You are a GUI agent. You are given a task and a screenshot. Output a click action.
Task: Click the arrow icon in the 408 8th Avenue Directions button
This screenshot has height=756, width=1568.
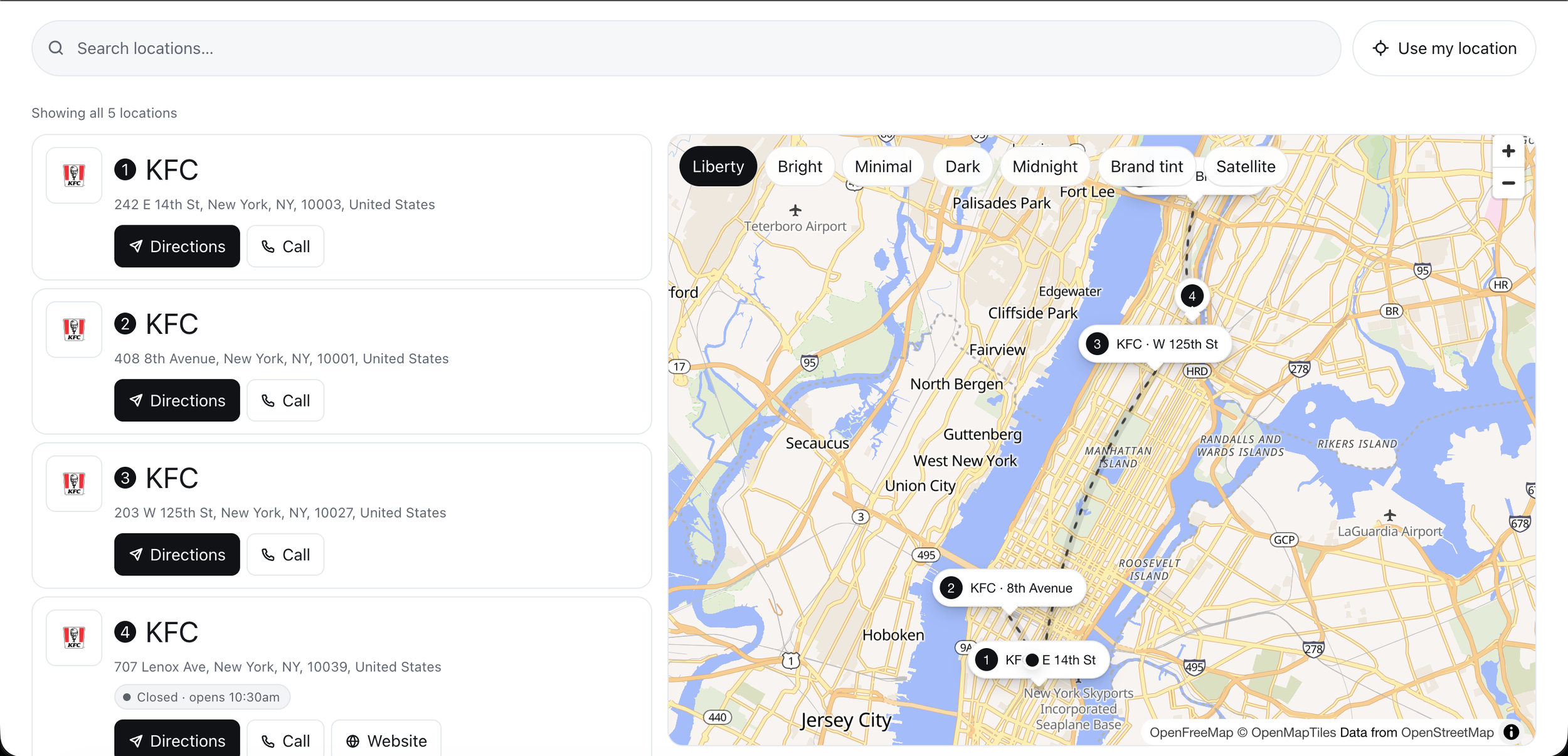coord(136,400)
